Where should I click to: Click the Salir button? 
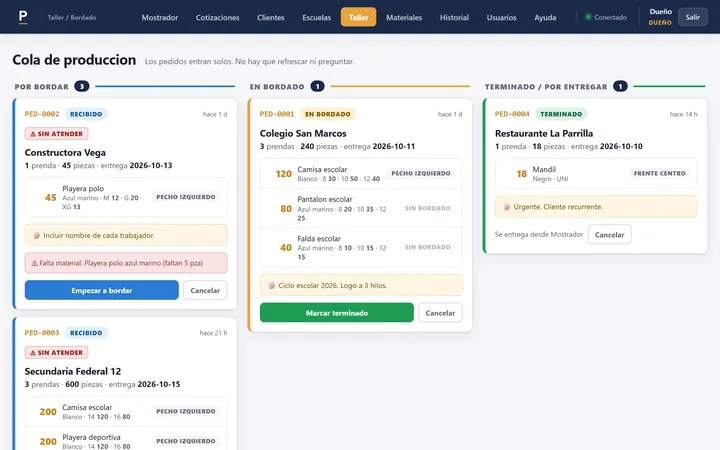pos(693,17)
